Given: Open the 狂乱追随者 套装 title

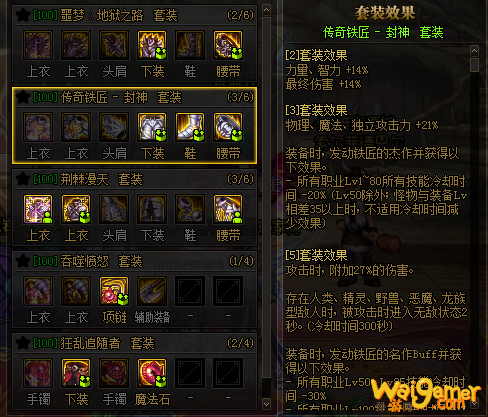Looking at the screenshot, I should click(x=107, y=343).
